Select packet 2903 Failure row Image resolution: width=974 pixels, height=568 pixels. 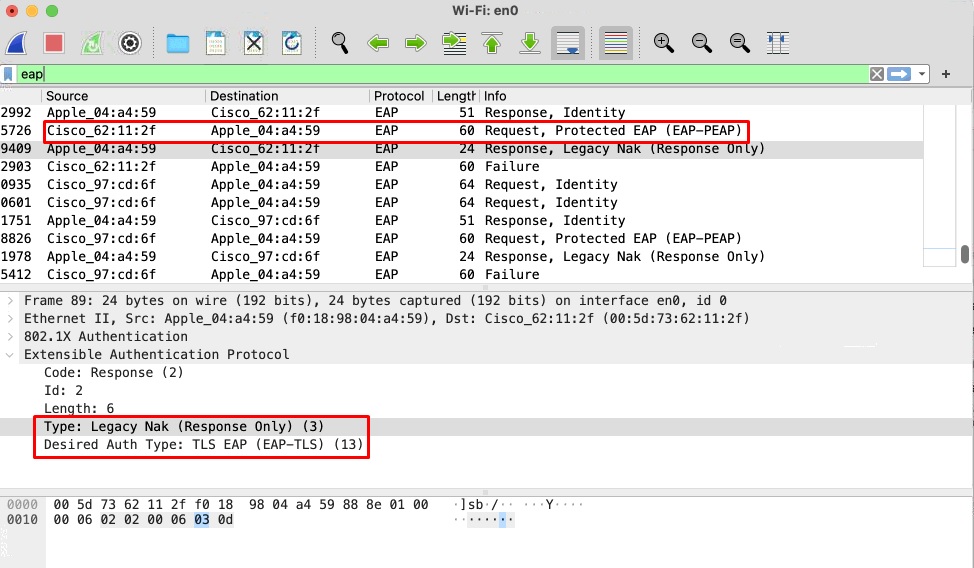pos(462,167)
